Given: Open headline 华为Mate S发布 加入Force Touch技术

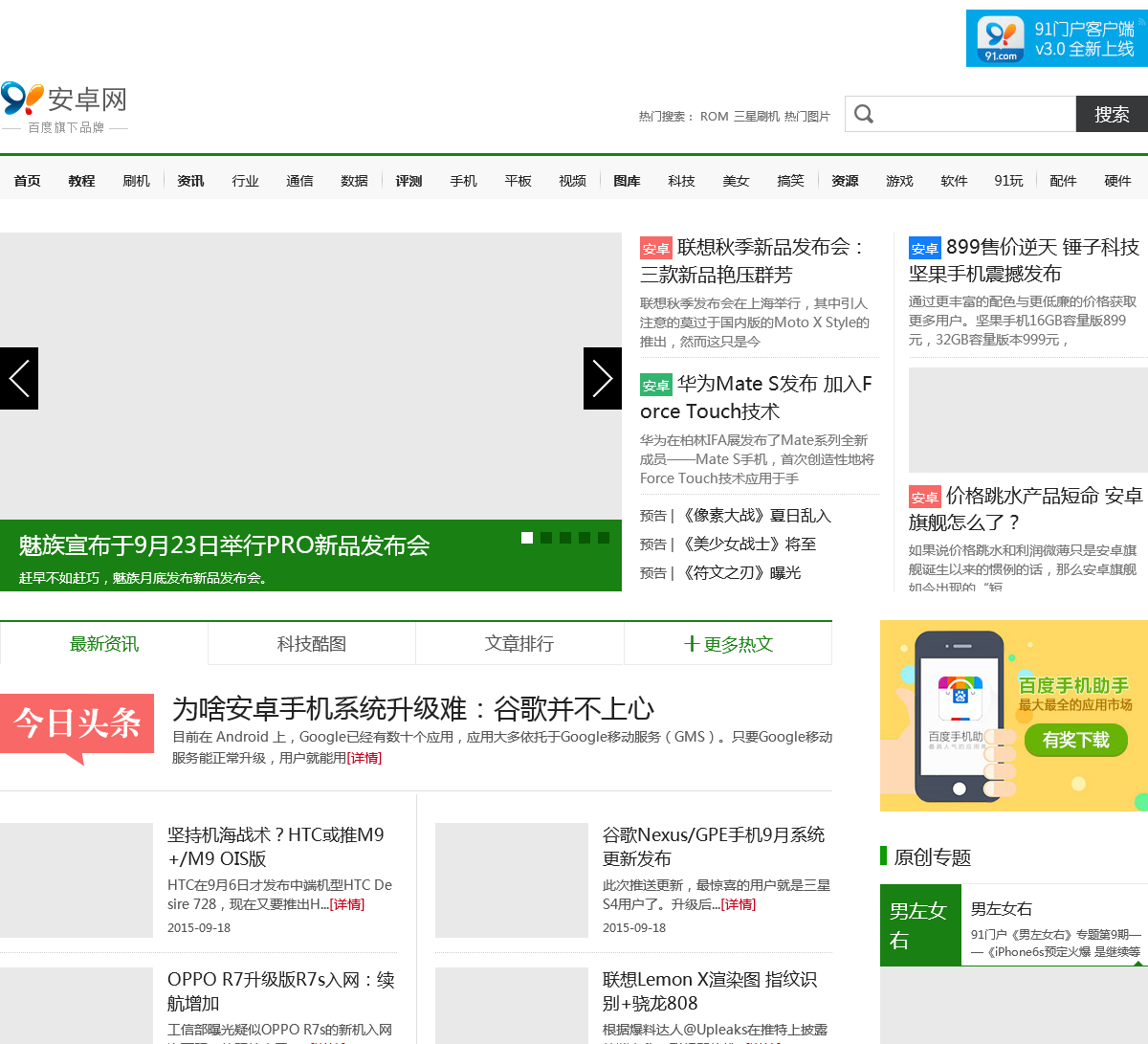Looking at the screenshot, I should click(x=757, y=397).
